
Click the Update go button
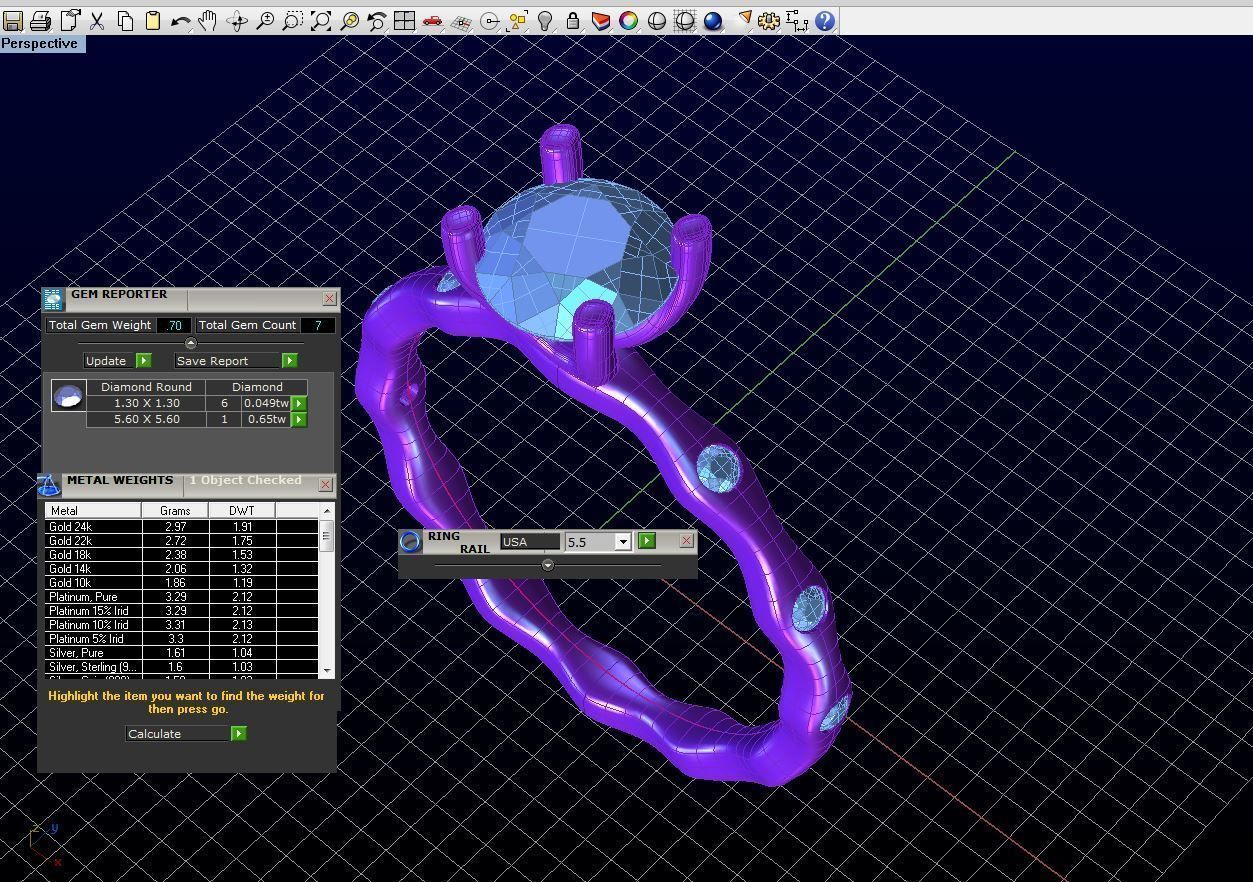143,361
